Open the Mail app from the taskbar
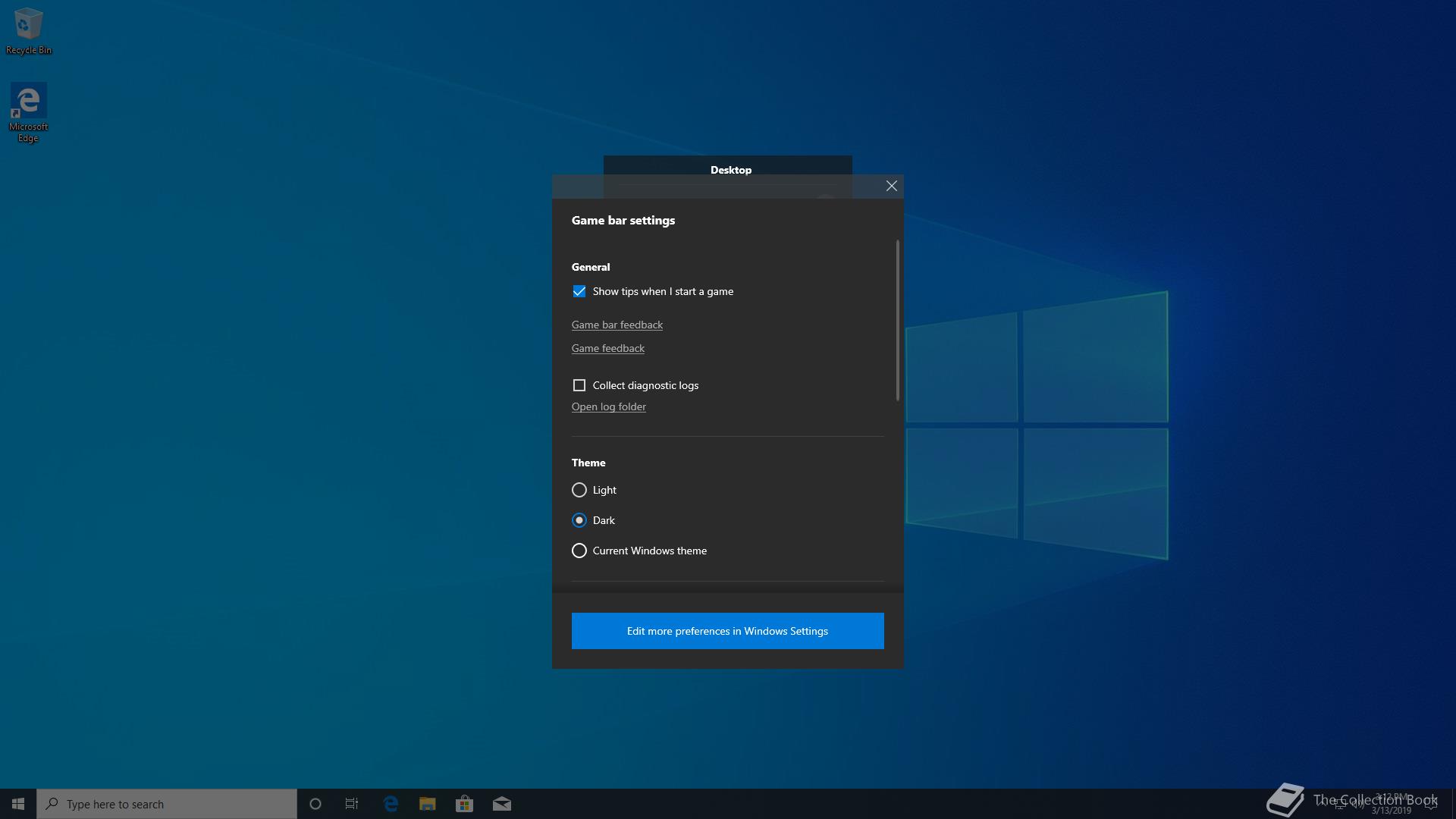 [502, 804]
